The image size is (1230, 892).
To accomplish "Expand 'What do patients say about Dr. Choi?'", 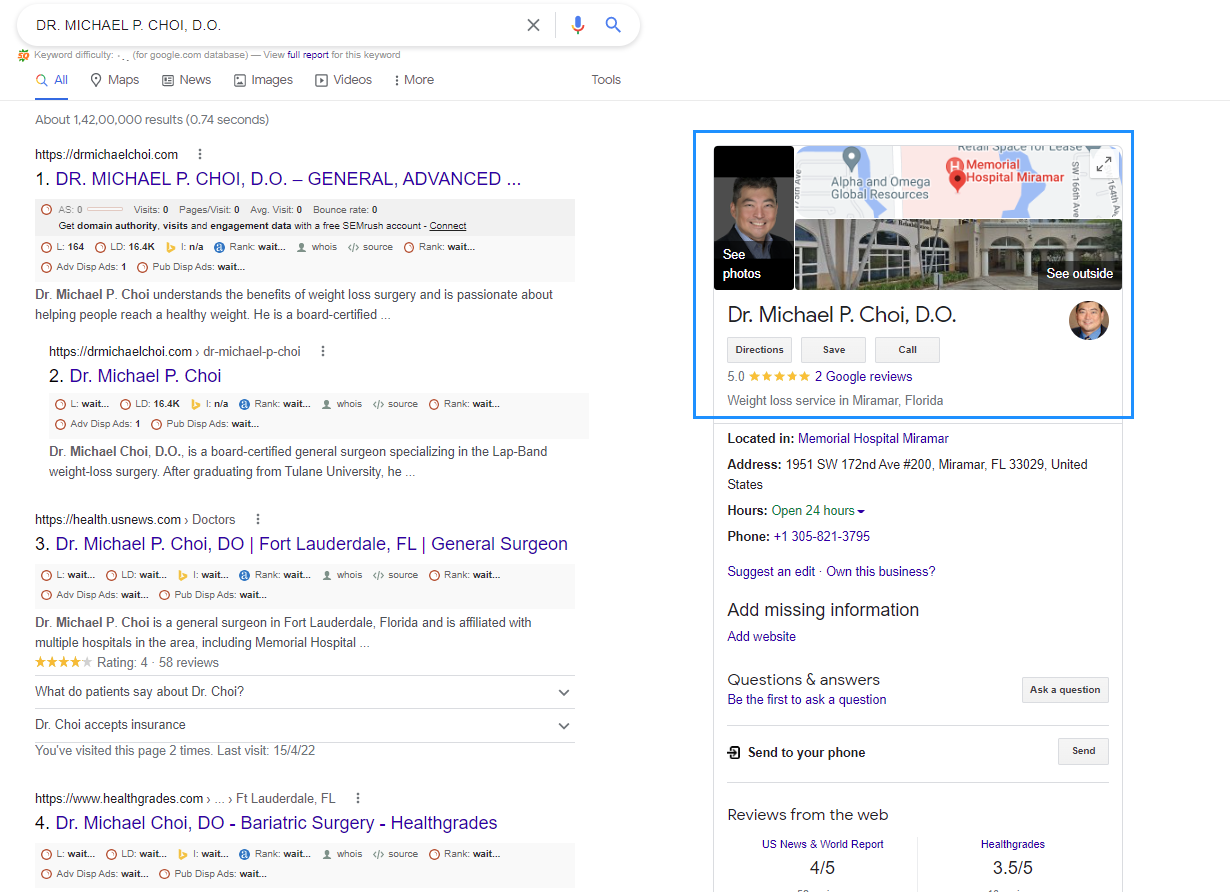I will [305, 692].
